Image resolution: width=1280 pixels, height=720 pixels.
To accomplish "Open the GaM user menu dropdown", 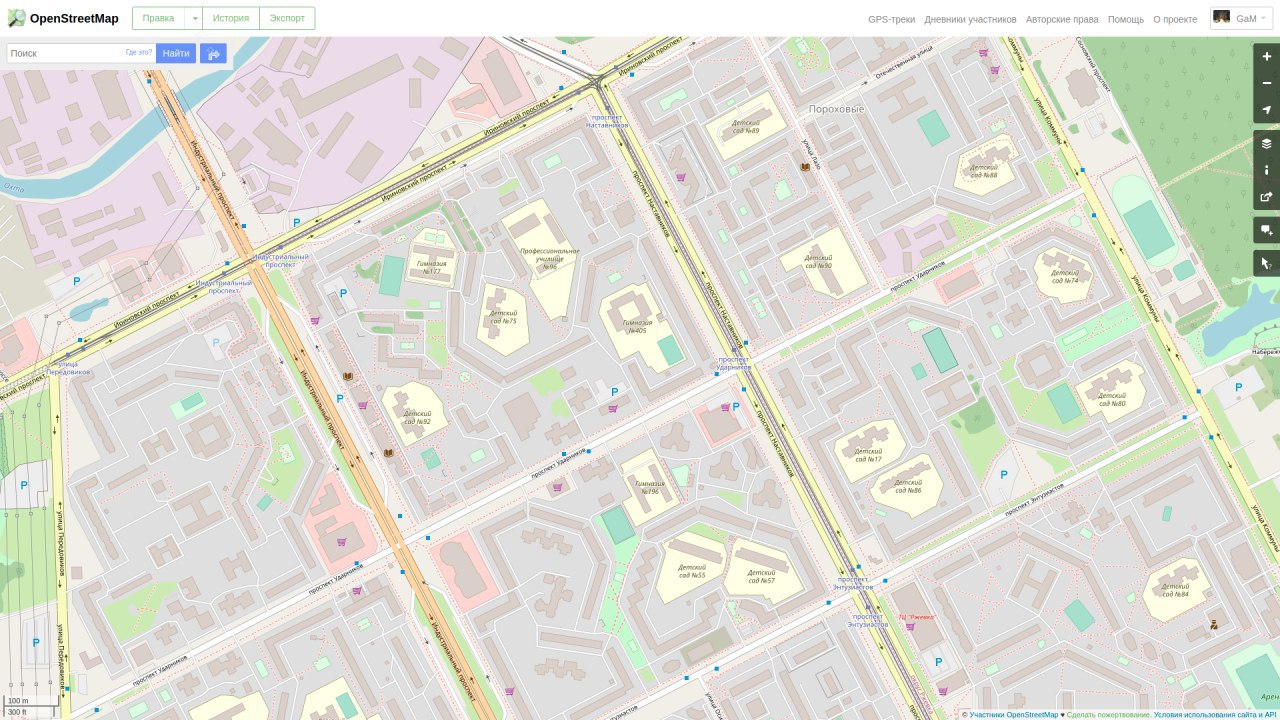I will click(1241, 18).
